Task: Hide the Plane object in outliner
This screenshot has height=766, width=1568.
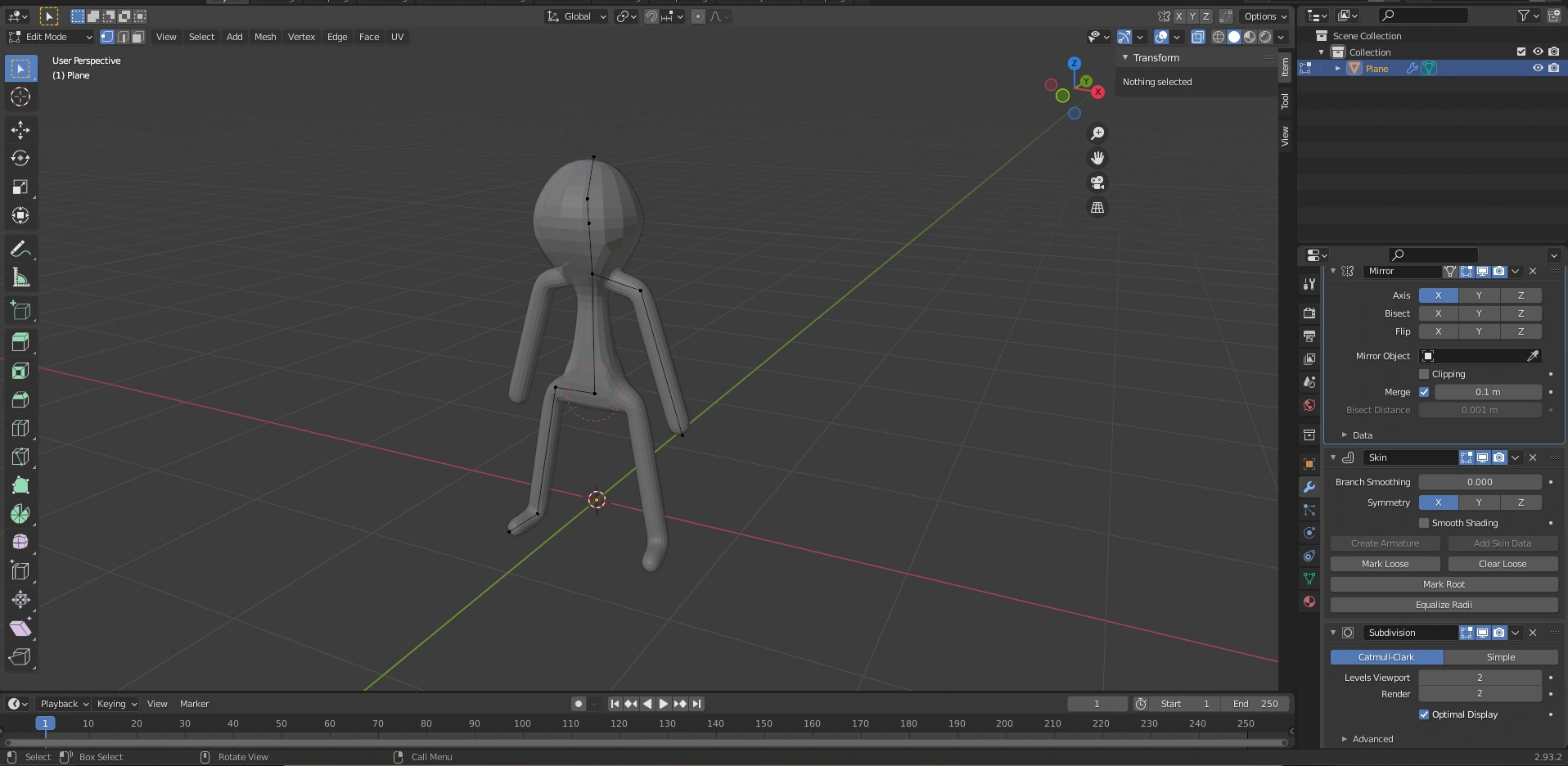Action: click(x=1538, y=68)
